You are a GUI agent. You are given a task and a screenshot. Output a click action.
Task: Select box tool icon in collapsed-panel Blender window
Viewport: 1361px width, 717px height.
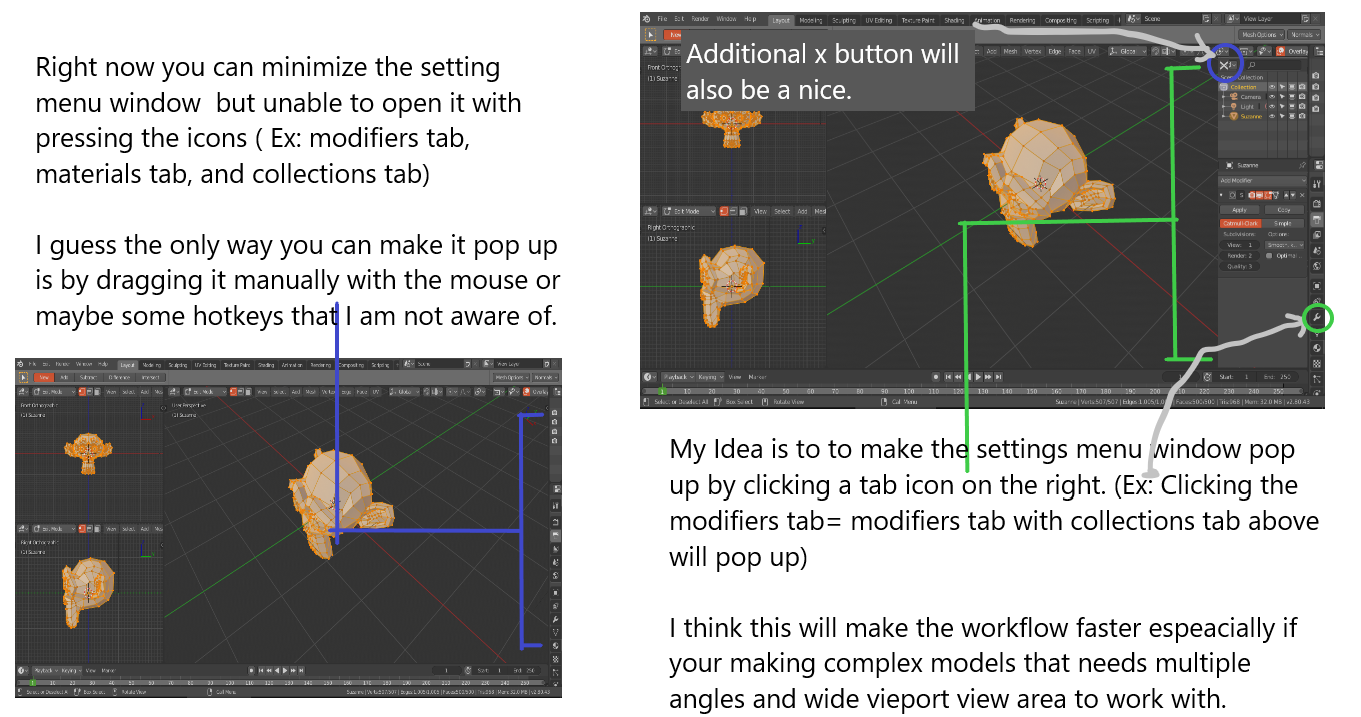24,377
